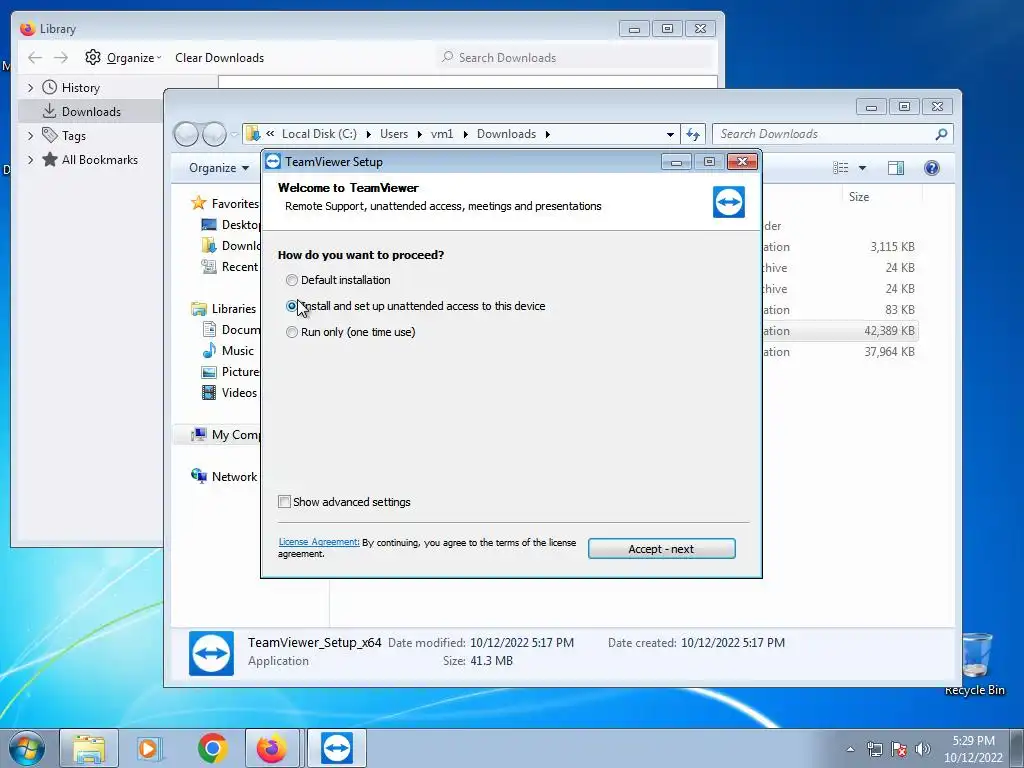1024x768 pixels.
Task: Click Library back arrow button
Action: coord(35,57)
